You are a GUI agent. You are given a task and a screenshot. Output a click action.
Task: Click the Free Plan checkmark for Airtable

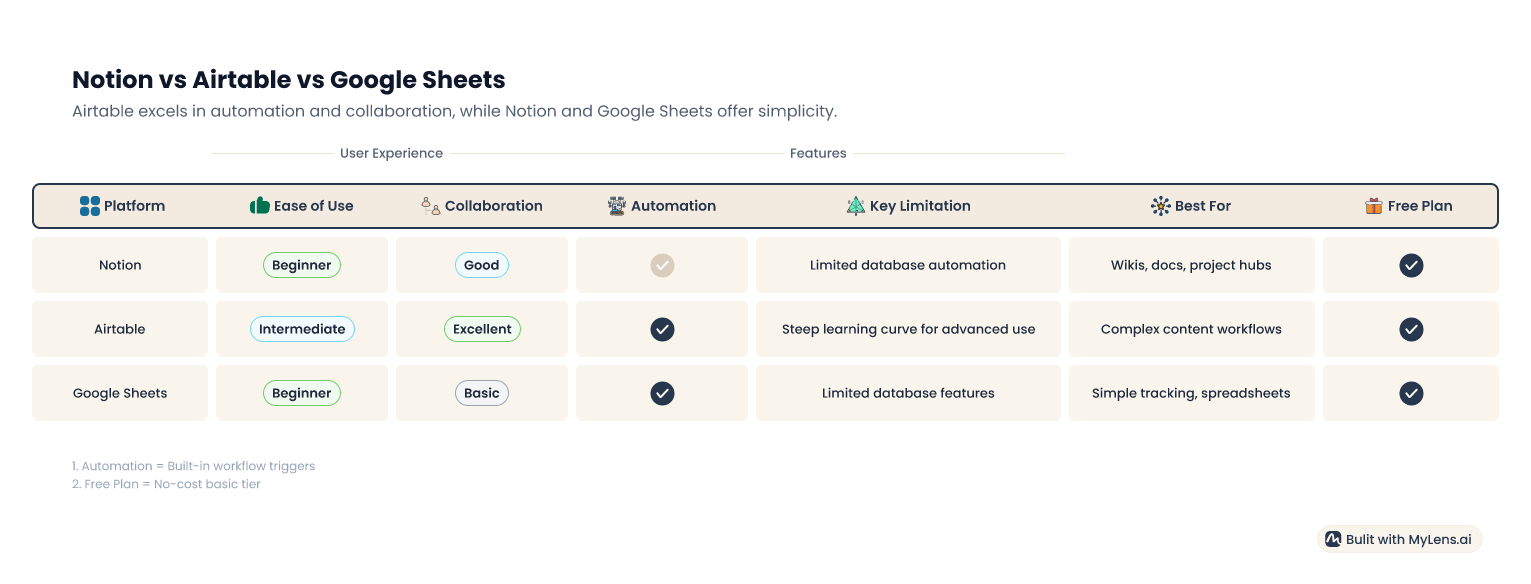pos(1411,329)
